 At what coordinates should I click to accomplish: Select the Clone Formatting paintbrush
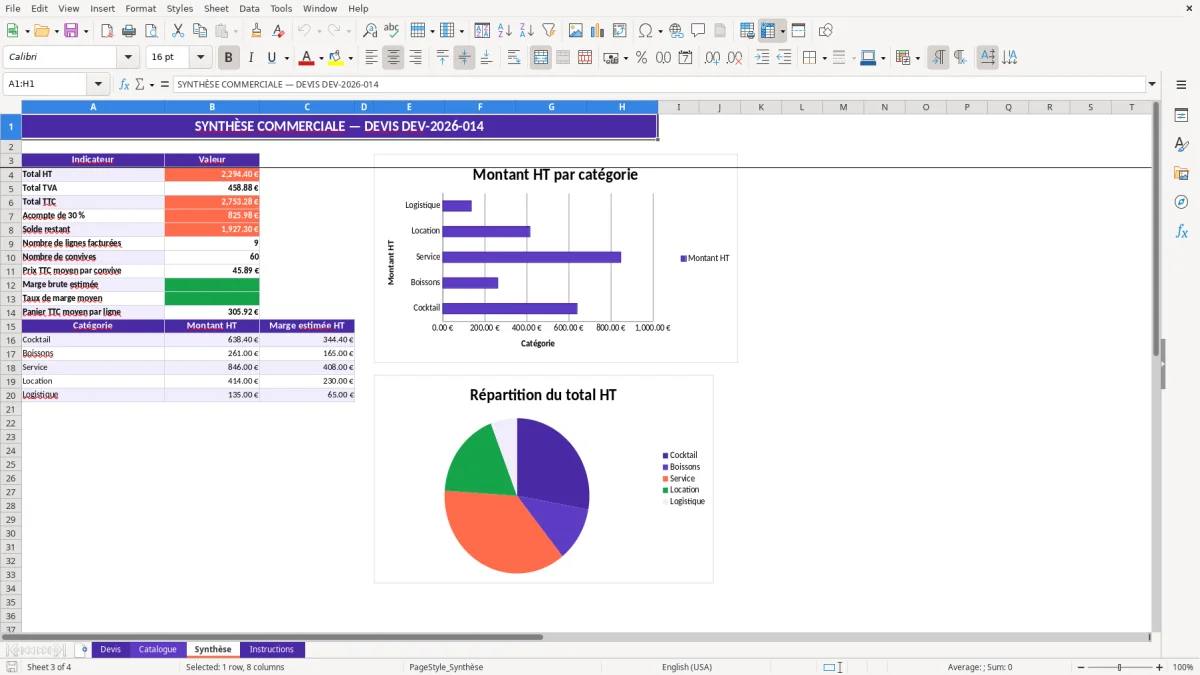(x=256, y=31)
